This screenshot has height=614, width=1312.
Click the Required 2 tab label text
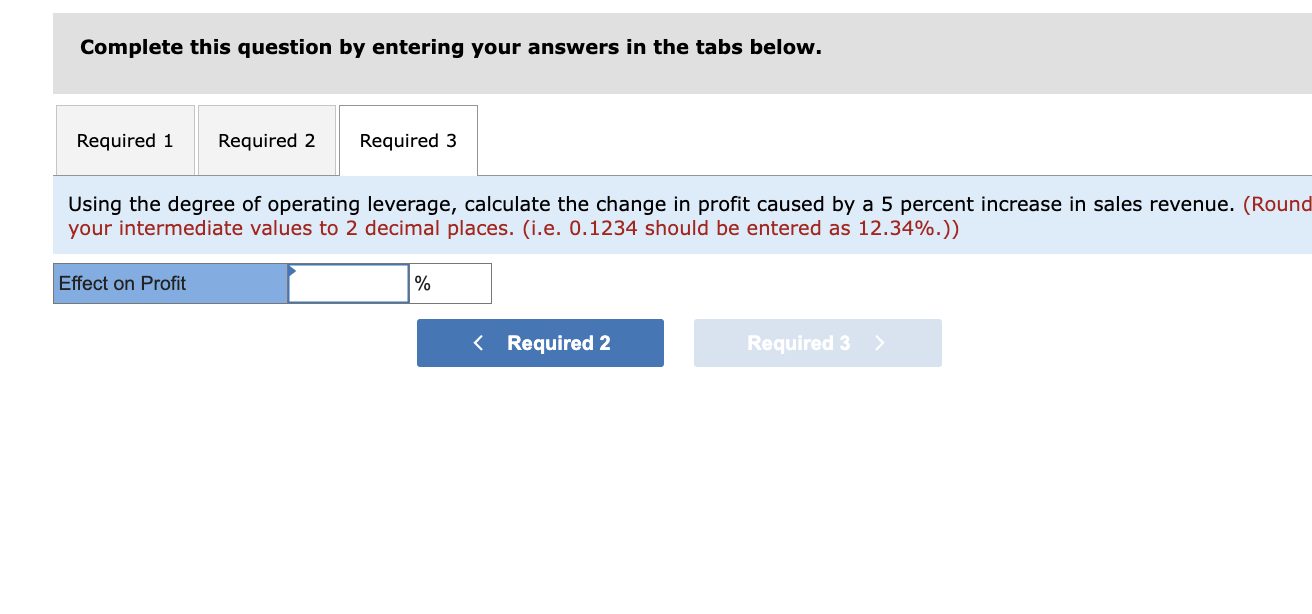266,140
